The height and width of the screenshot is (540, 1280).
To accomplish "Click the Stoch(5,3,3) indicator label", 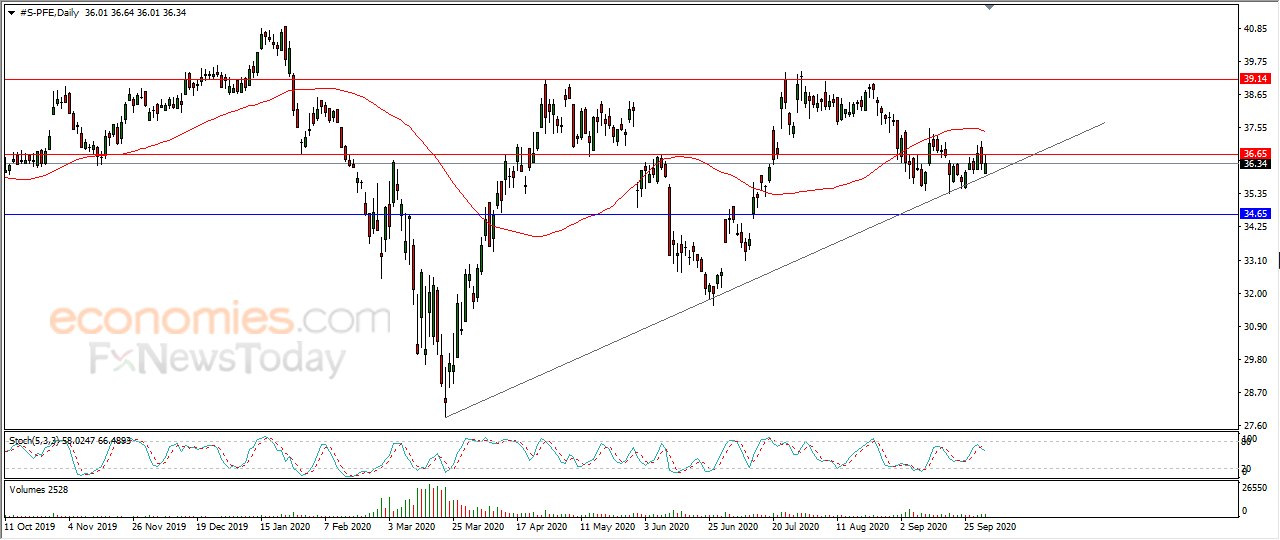I will pyautogui.click(x=40, y=440).
